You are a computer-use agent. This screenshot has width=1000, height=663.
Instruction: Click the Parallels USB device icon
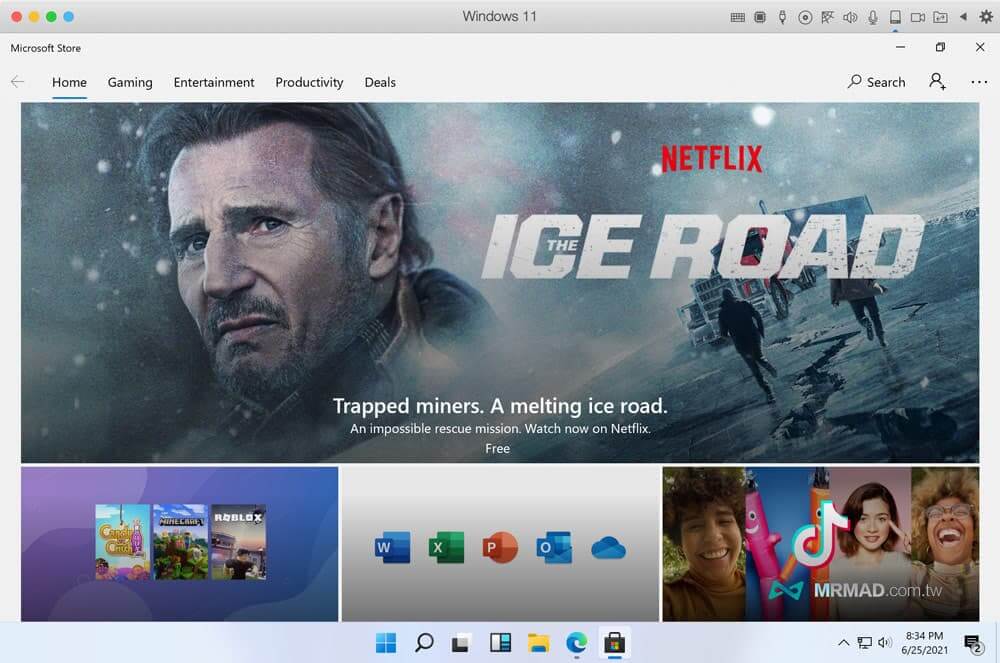click(782, 17)
